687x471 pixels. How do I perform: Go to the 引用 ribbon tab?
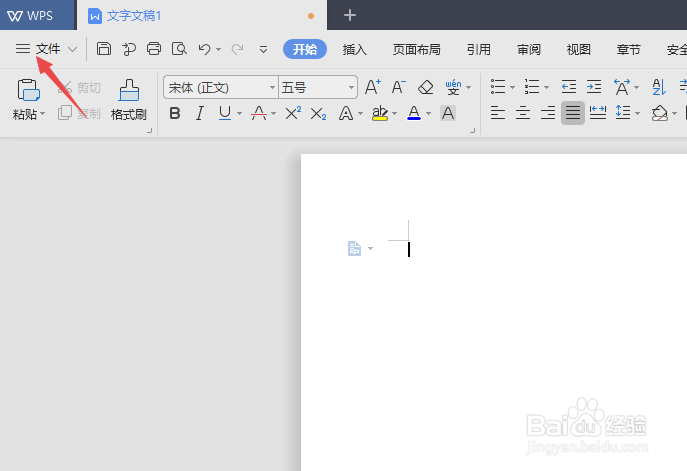(x=478, y=50)
